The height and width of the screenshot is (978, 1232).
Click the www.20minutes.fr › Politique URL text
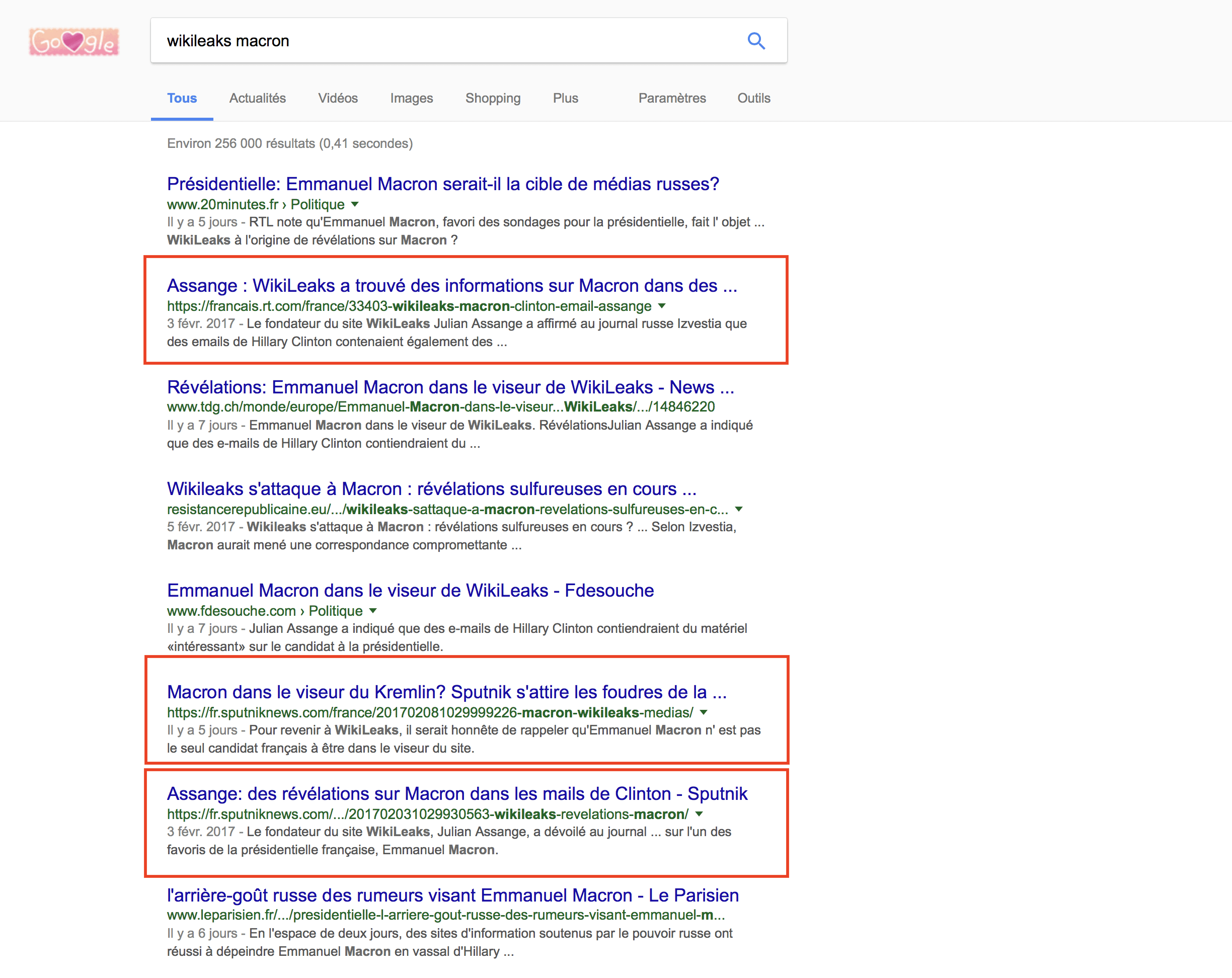tap(256, 205)
